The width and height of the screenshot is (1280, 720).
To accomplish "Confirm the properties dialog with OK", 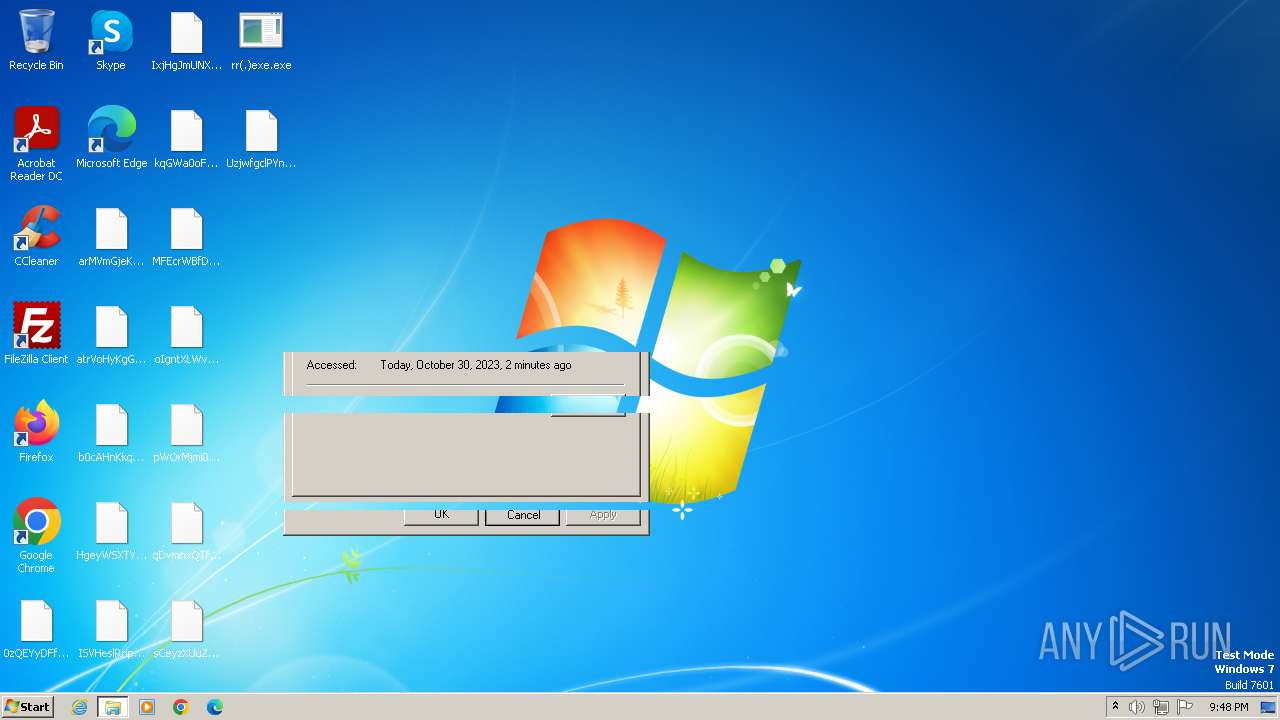I will coord(441,515).
